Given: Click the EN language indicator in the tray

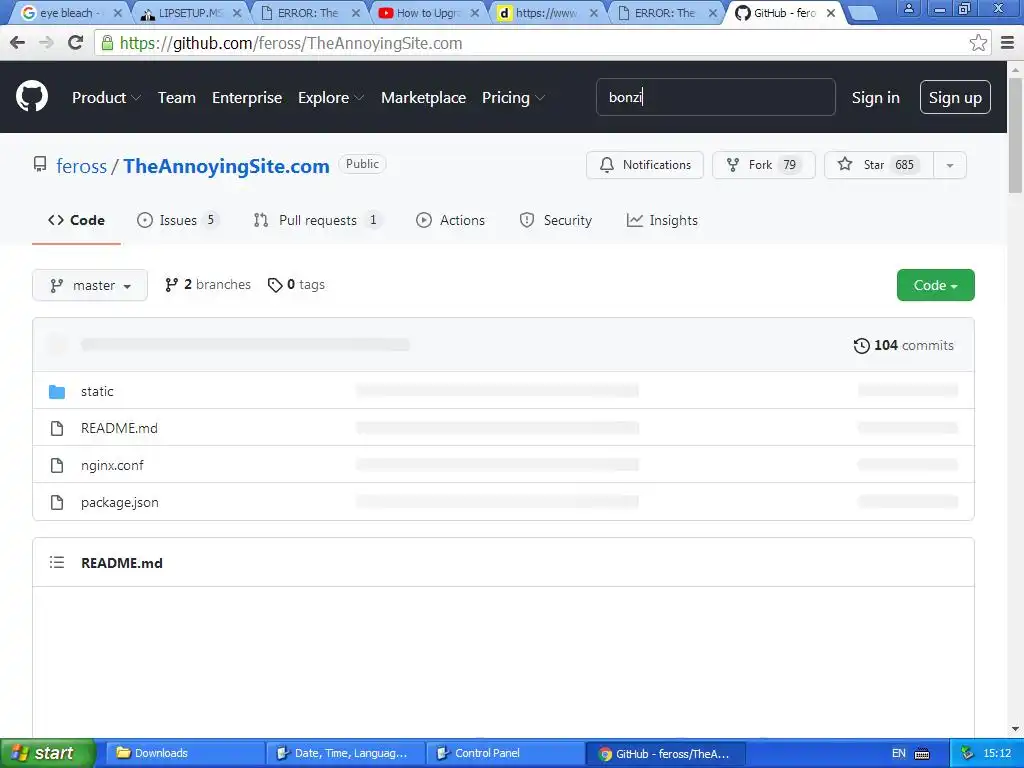Looking at the screenshot, I should (x=899, y=753).
